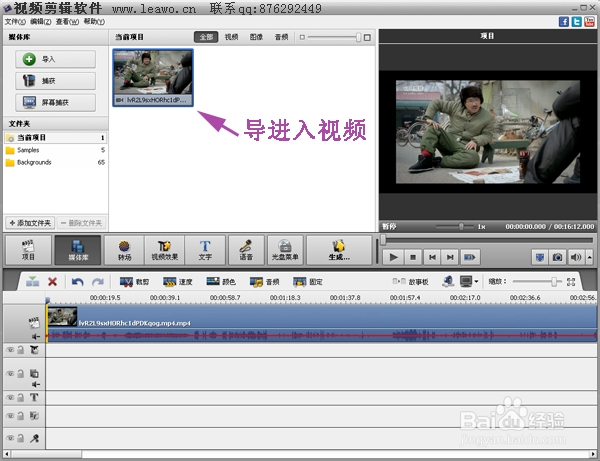Select the 当前项目 folder

[x=55, y=137]
